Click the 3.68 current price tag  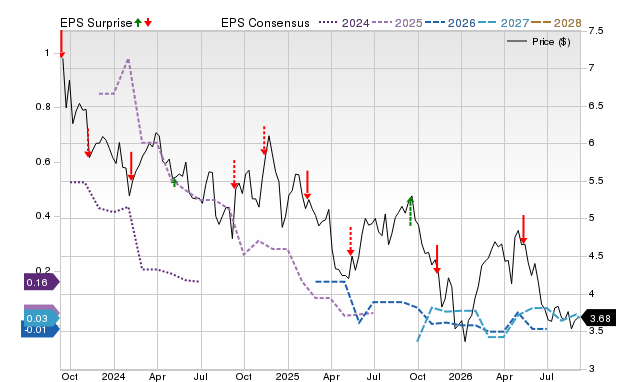tap(598, 318)
